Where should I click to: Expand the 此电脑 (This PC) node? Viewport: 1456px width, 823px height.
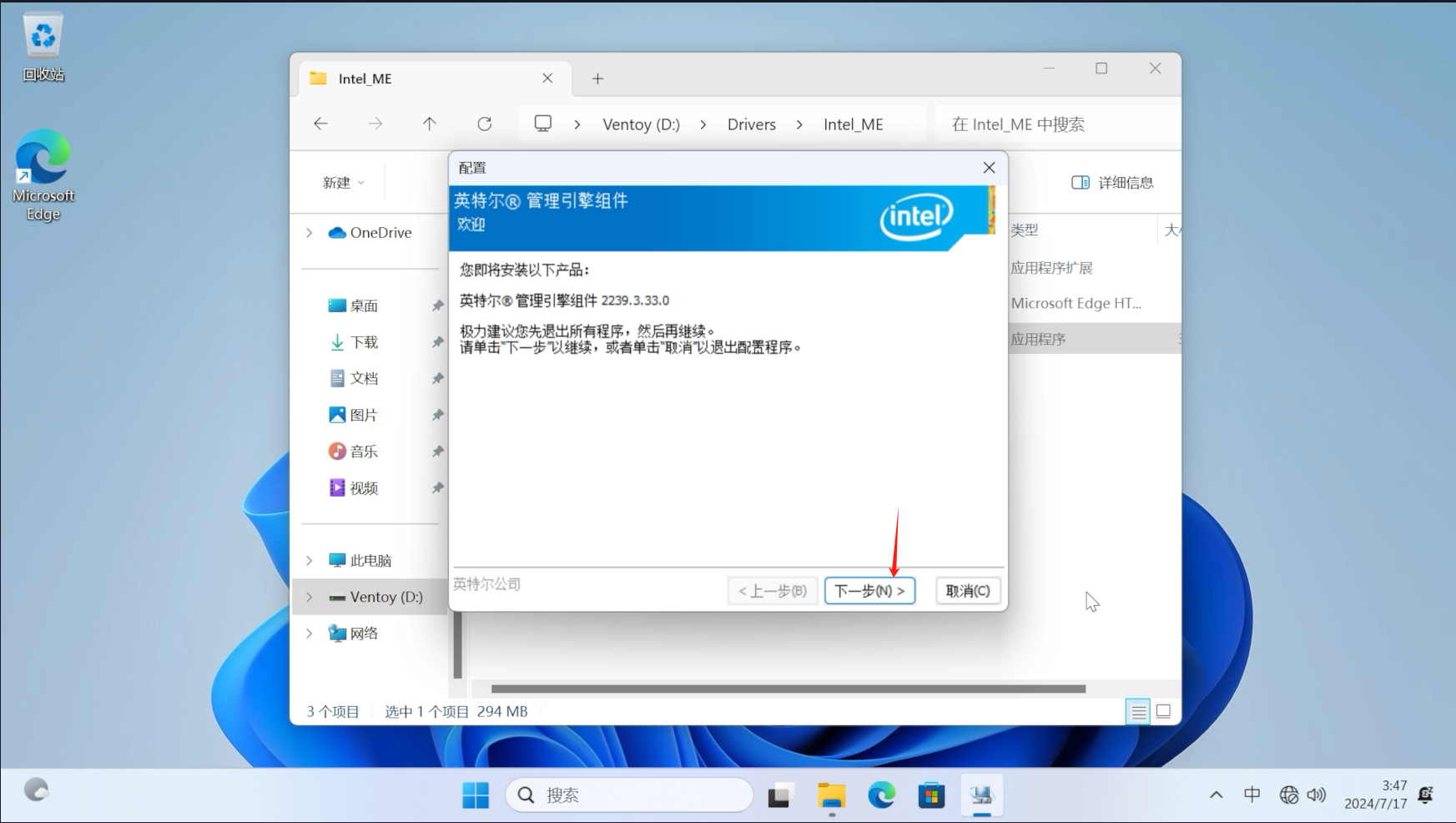310,560
